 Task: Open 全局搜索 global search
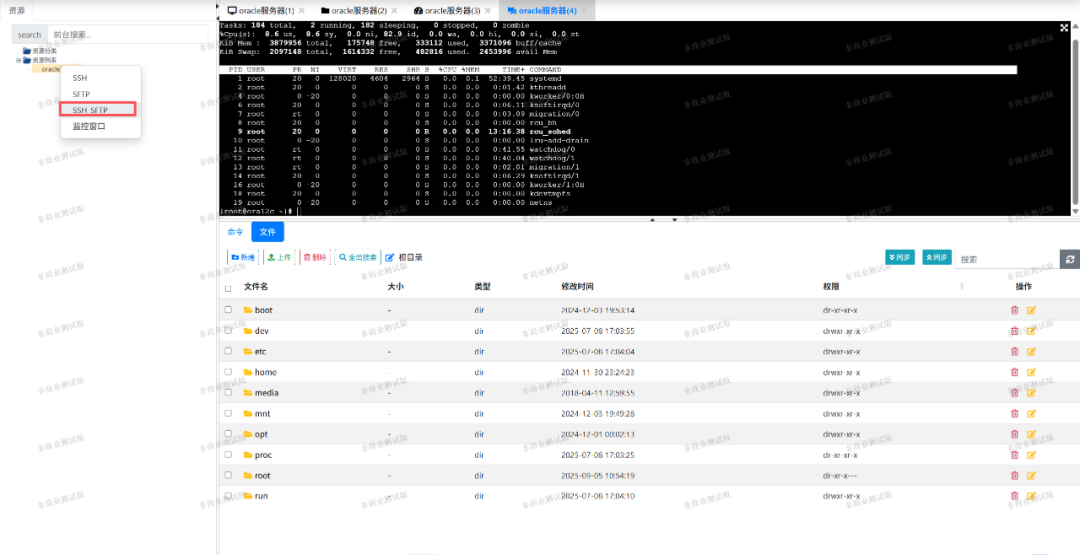coord(356,257)
